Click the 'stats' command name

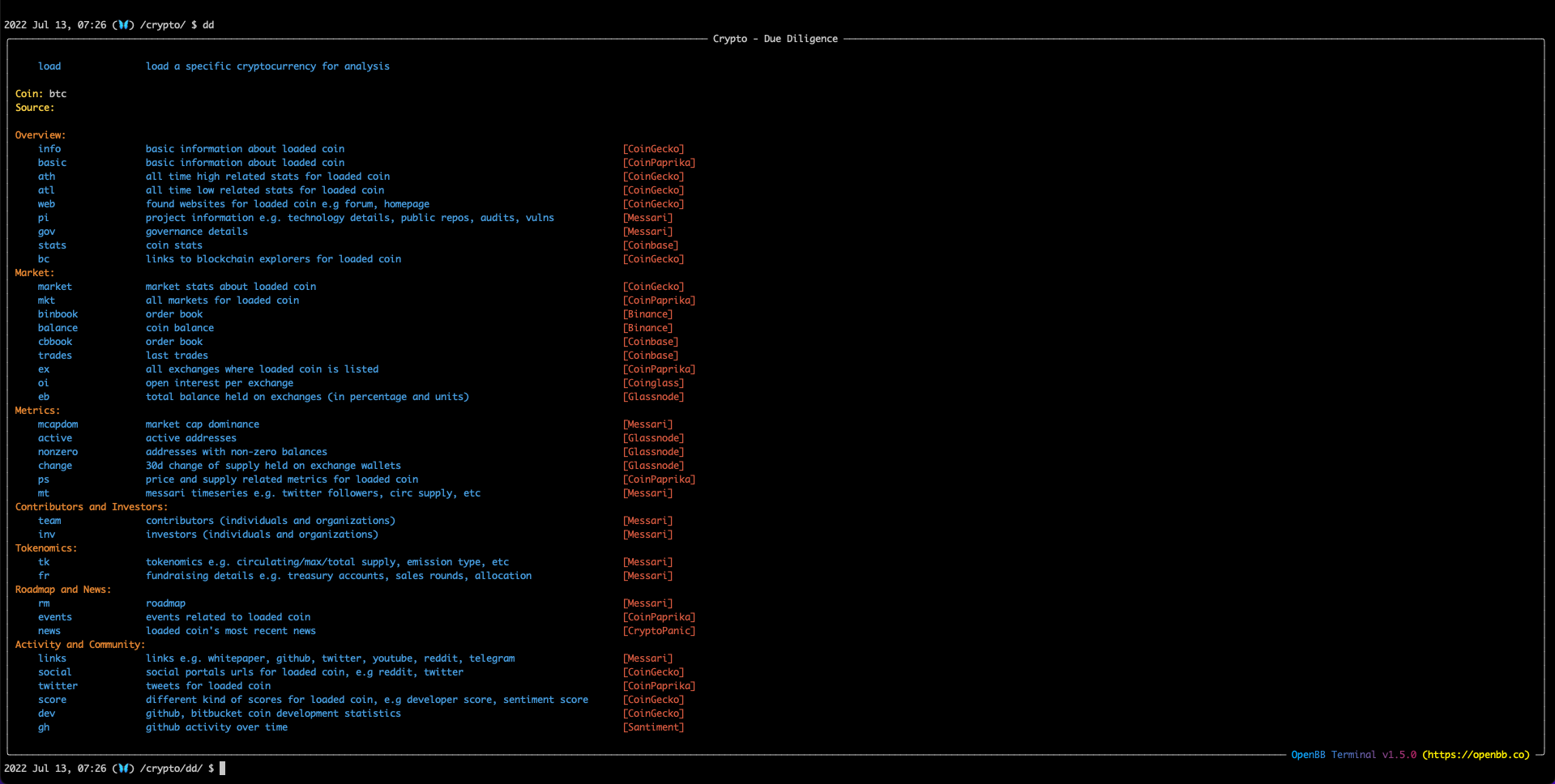(53, 245)
